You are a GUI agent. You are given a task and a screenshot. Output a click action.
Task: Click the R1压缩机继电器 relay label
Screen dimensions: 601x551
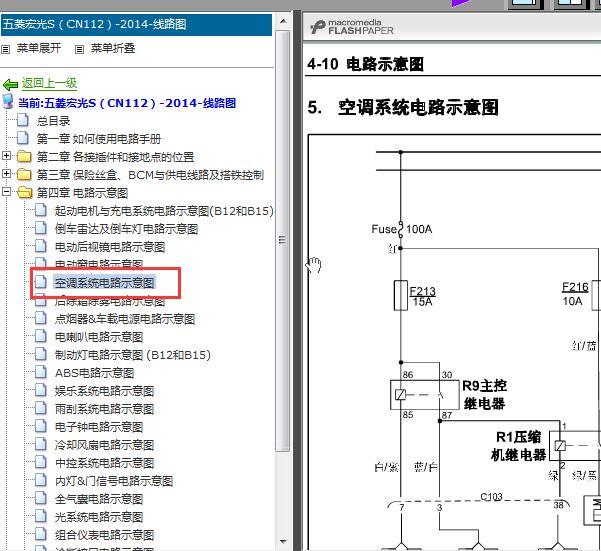pyautogui.click(x=518, y=446)
